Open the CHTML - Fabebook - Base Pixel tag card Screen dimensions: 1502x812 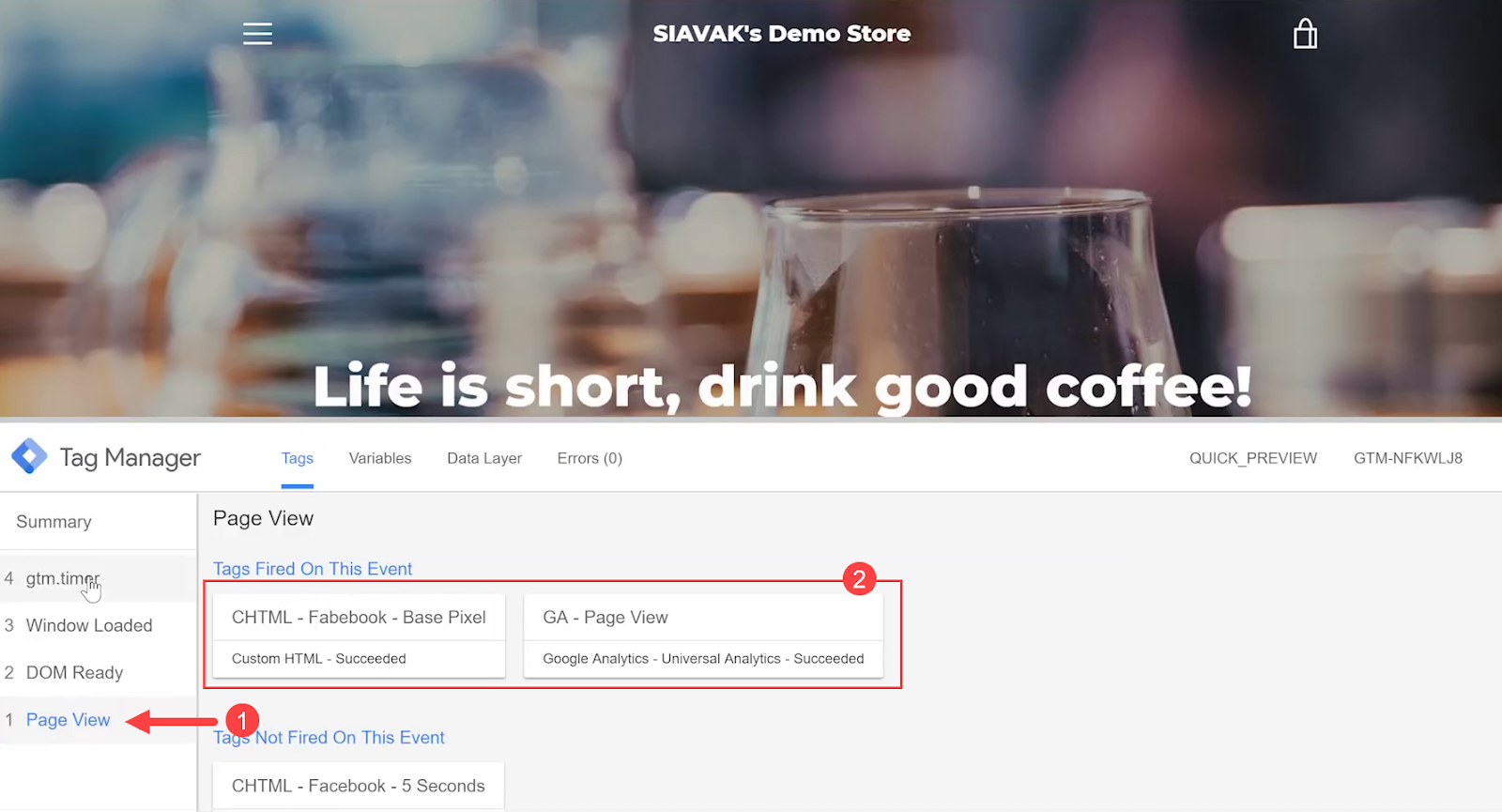pyautogui.click(x=359, y=636)
